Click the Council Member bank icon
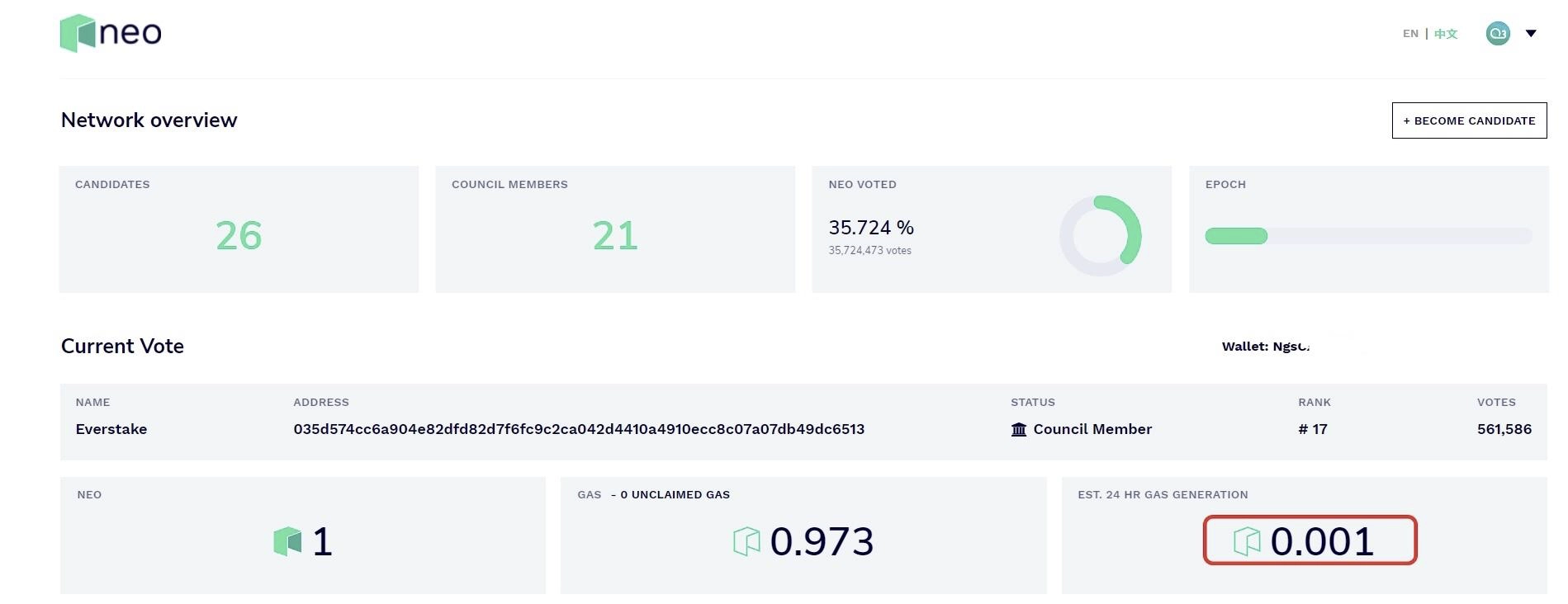1568x604 pixels. click(x=1019, y=429)
